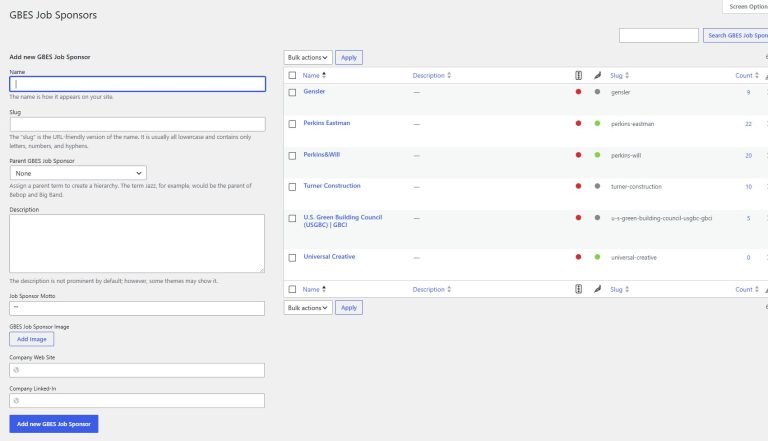Click the top Apply button
The image size is (768, 441).
pos(349,57)
